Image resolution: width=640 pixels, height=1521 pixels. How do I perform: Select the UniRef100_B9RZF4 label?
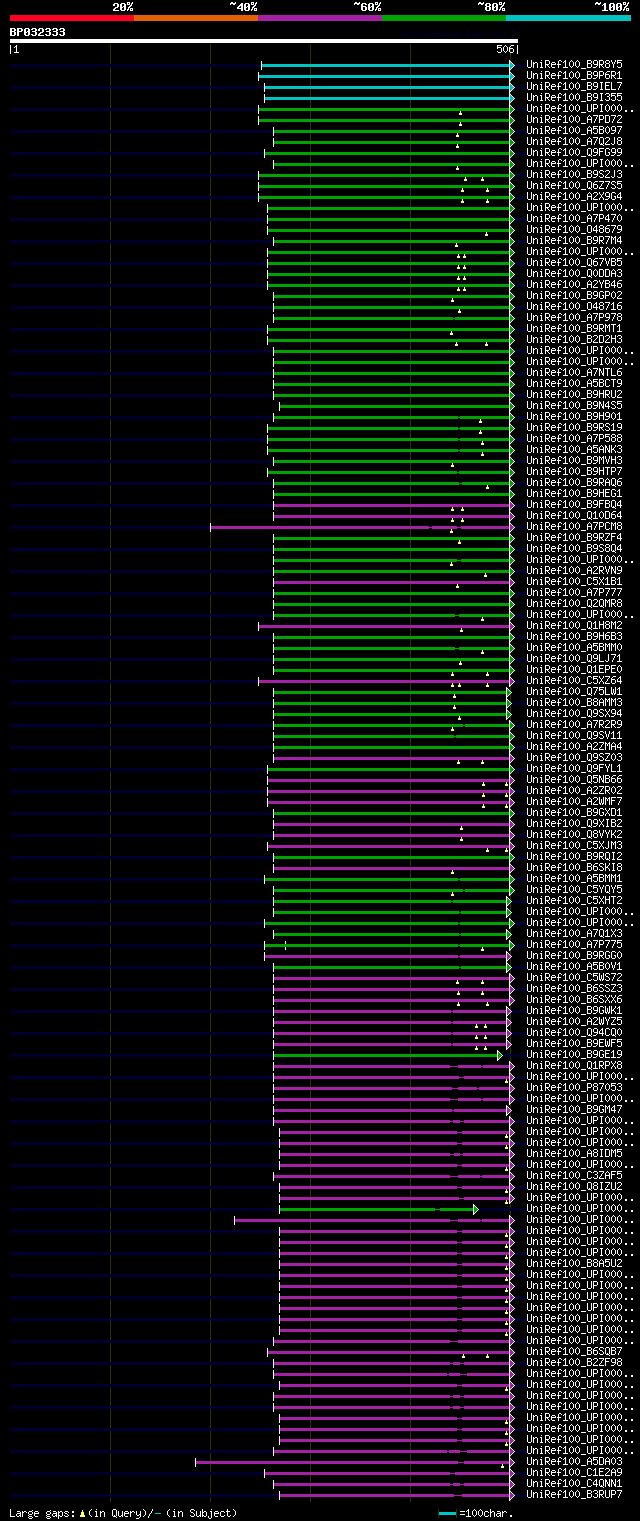point(574,537)
